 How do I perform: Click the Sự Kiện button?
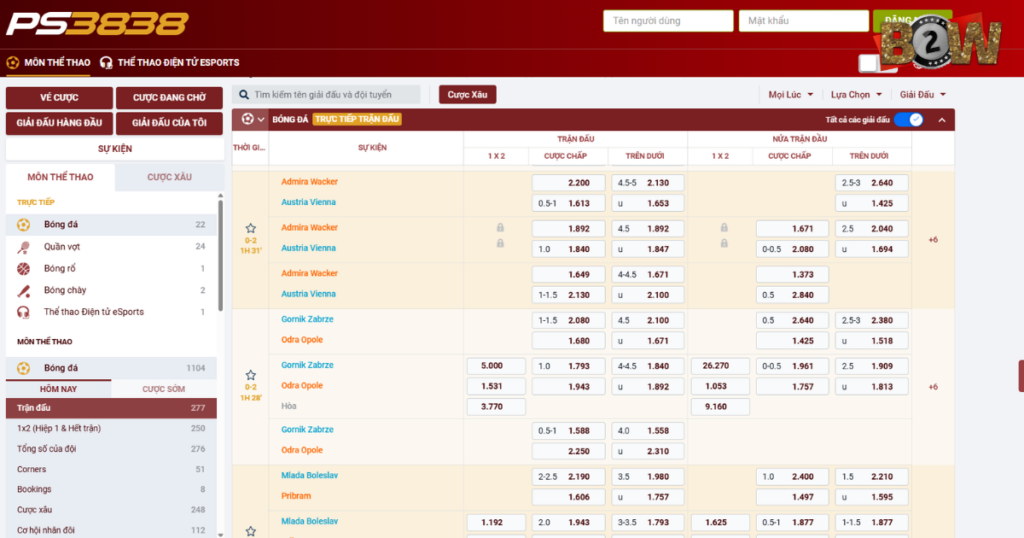coord(115,149)
